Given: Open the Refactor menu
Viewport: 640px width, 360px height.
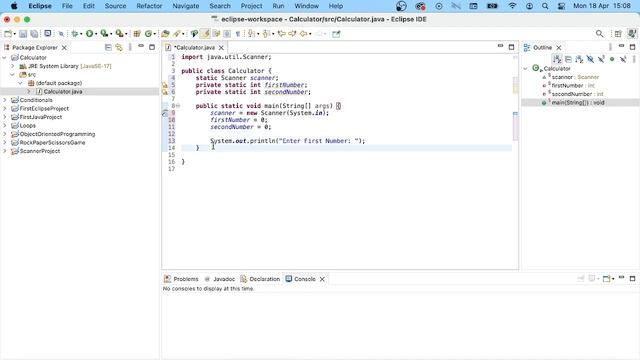Looking at the screenshot, I should point(149,6).
